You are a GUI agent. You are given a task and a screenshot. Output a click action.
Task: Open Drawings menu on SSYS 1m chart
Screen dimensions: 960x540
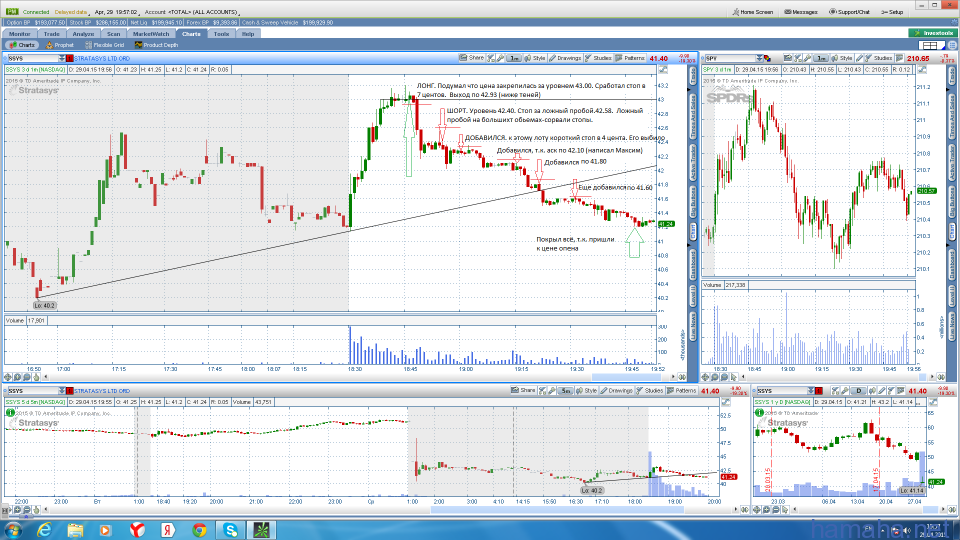565,58
